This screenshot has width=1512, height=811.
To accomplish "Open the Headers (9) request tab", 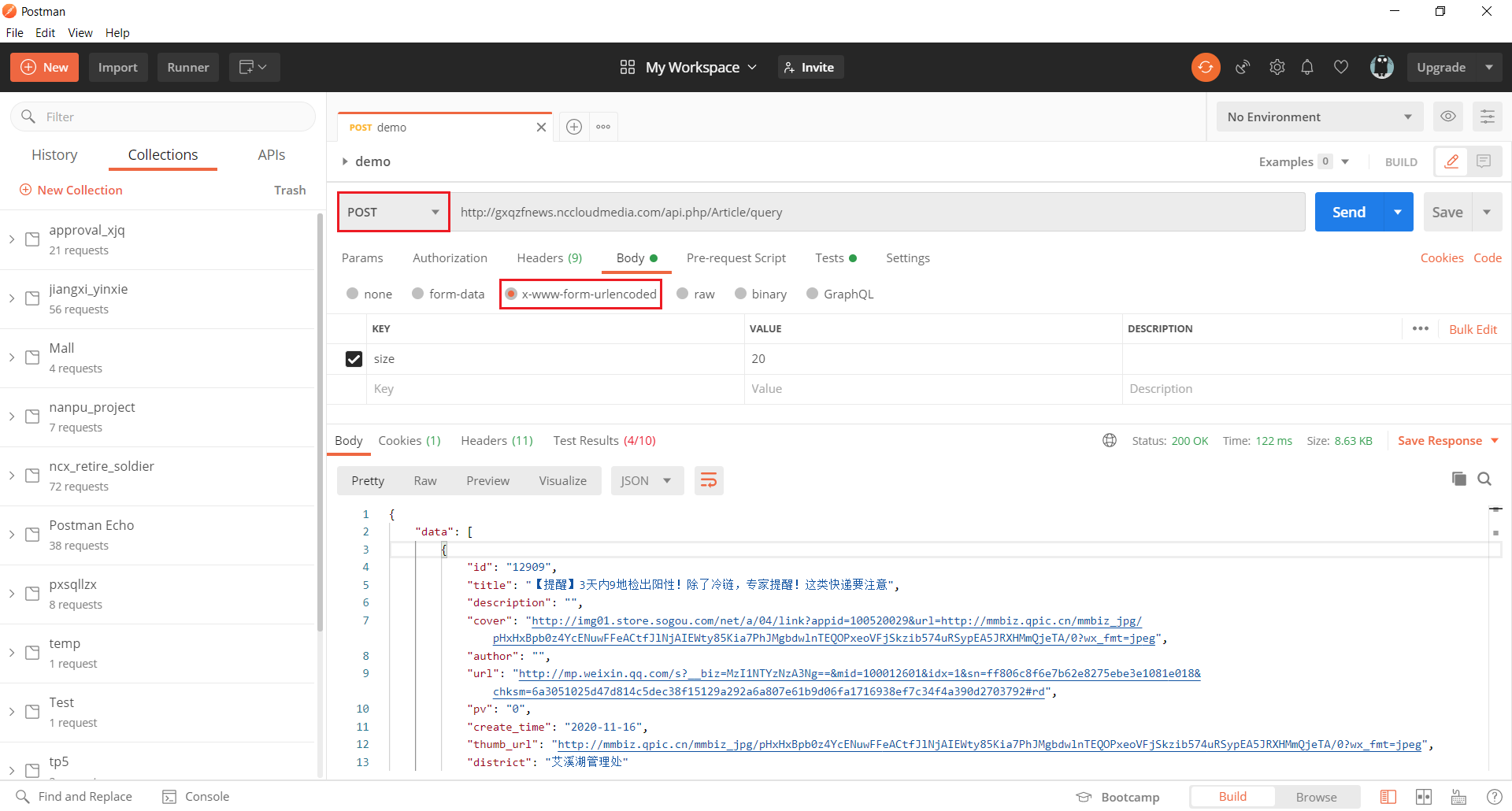I will click(549, 258).
